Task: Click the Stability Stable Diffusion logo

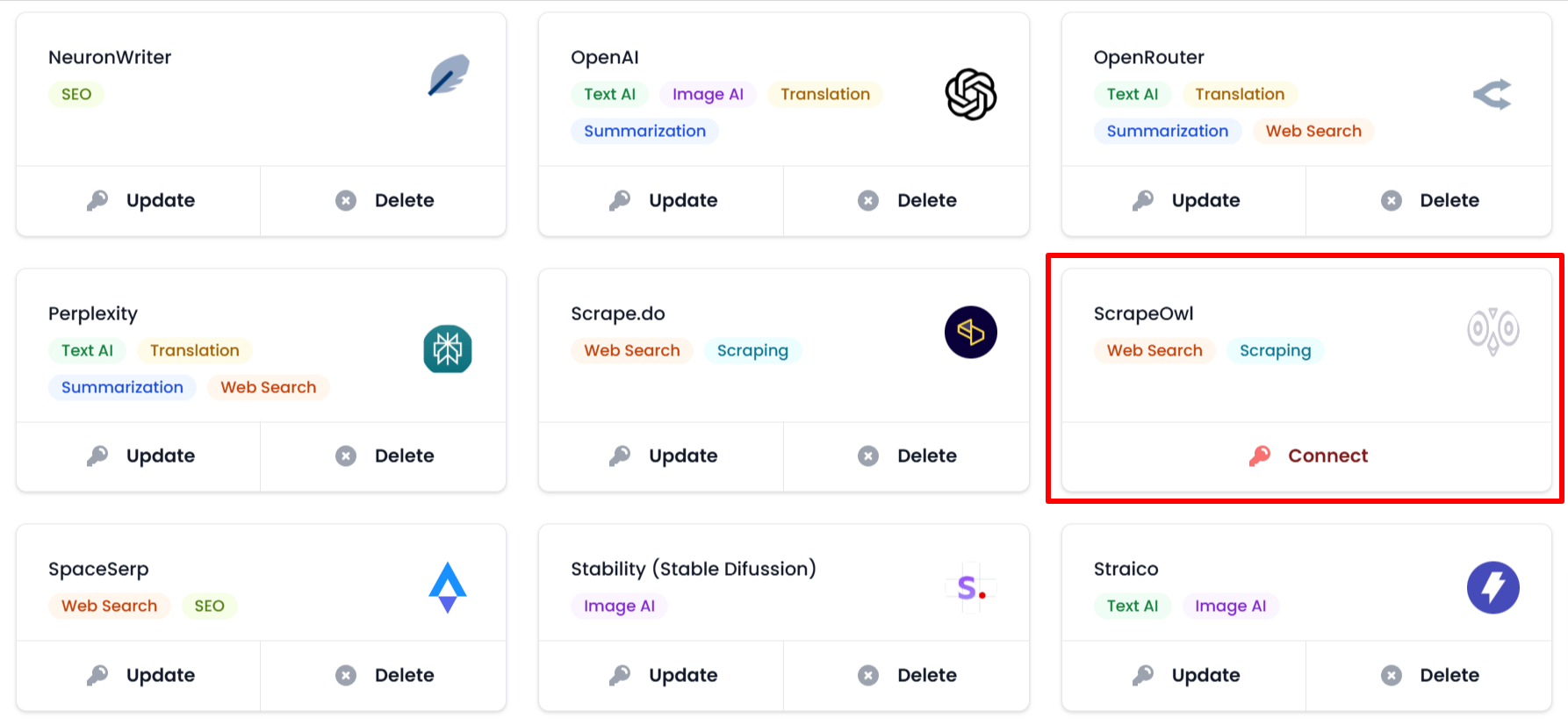Action: pyautogui.click(x=970, y=587)
